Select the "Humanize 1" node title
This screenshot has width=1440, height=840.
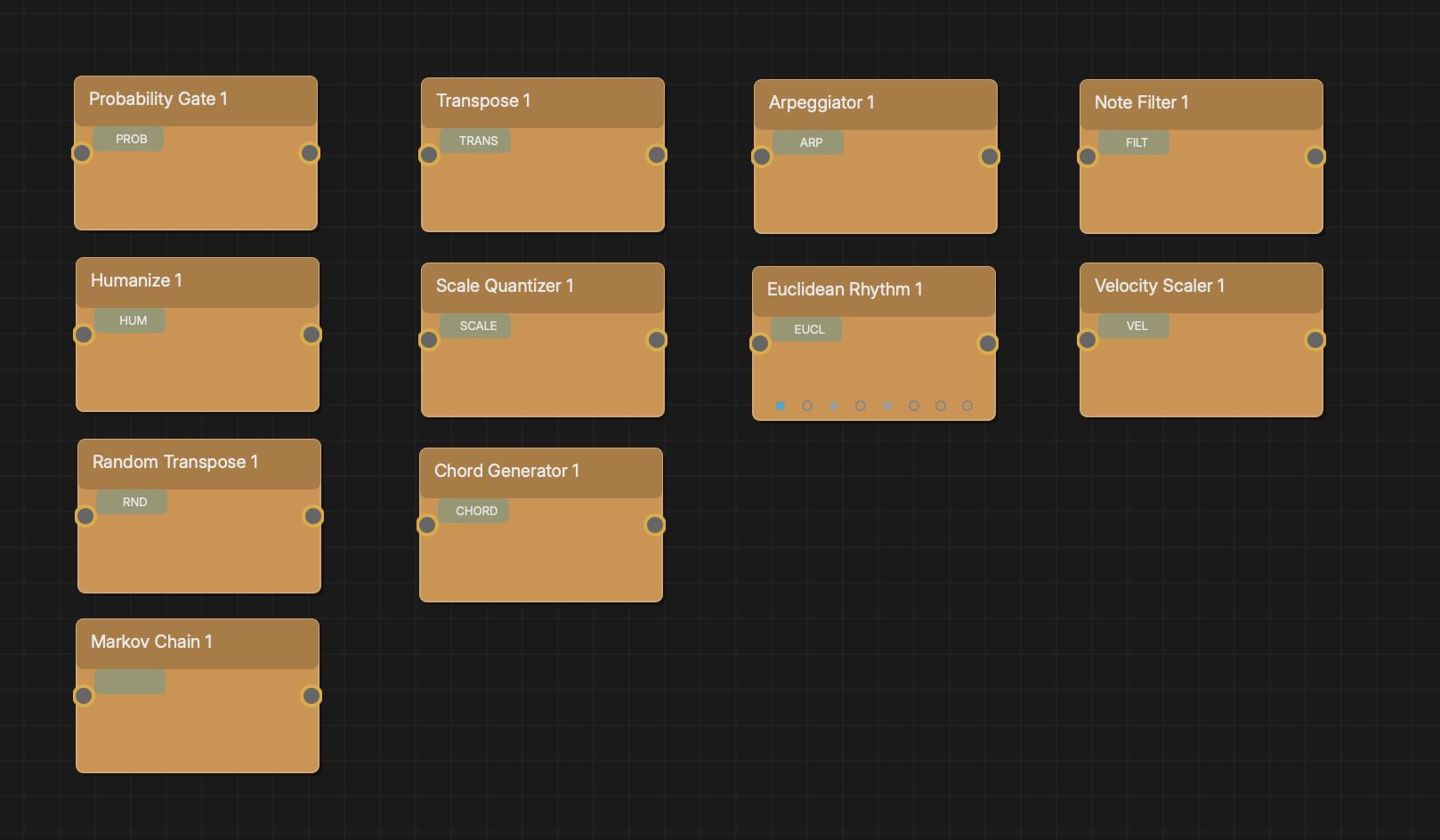pos(136,280)
